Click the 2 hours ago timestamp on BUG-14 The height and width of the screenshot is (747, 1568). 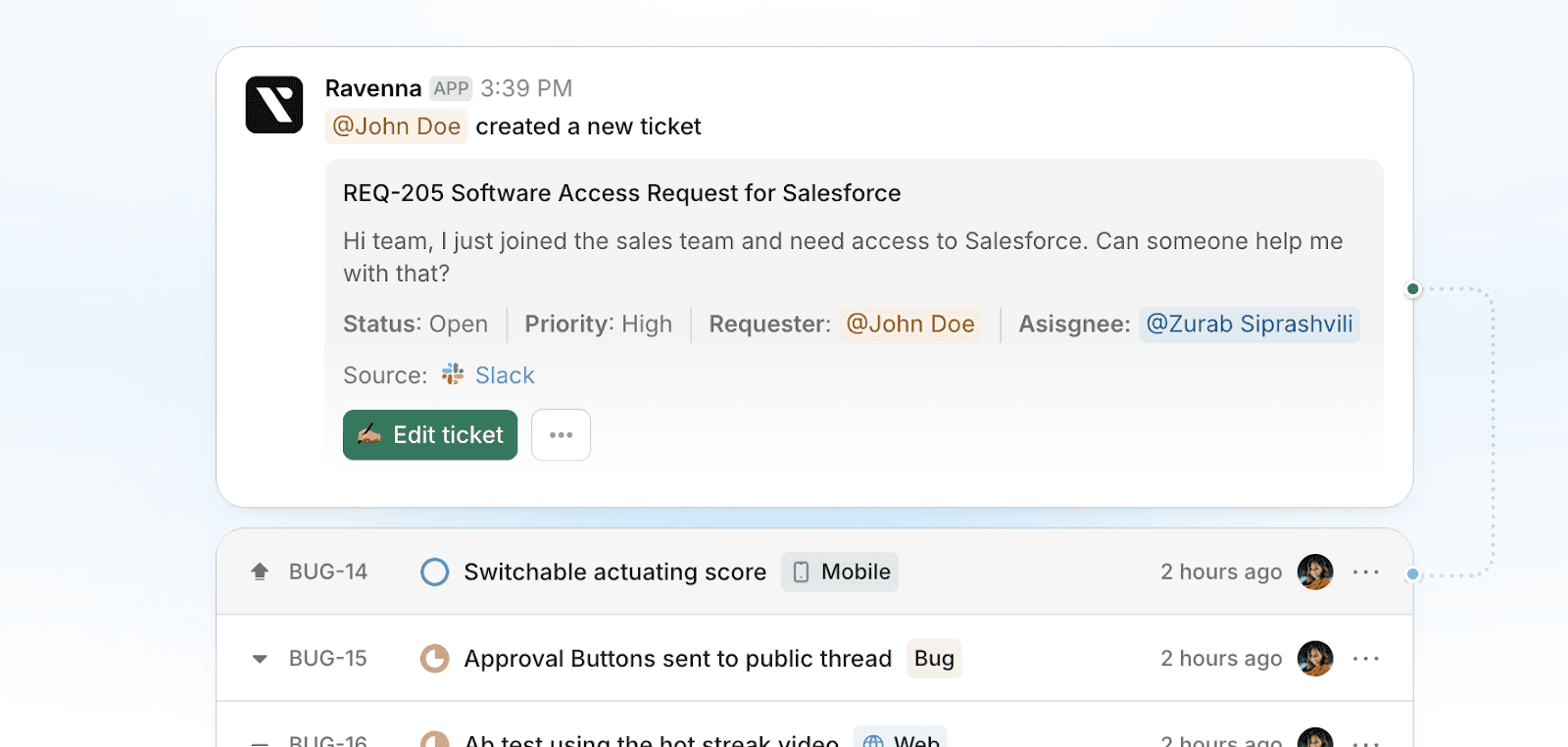1221,572
